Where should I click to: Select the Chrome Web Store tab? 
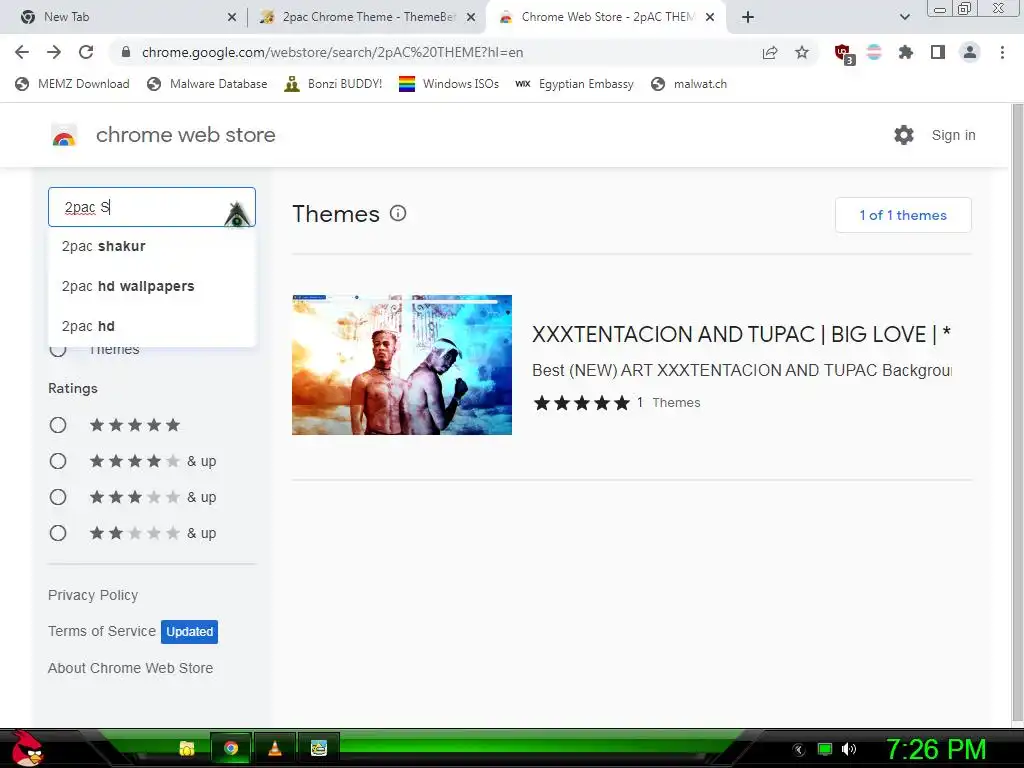tap(607, 17)
